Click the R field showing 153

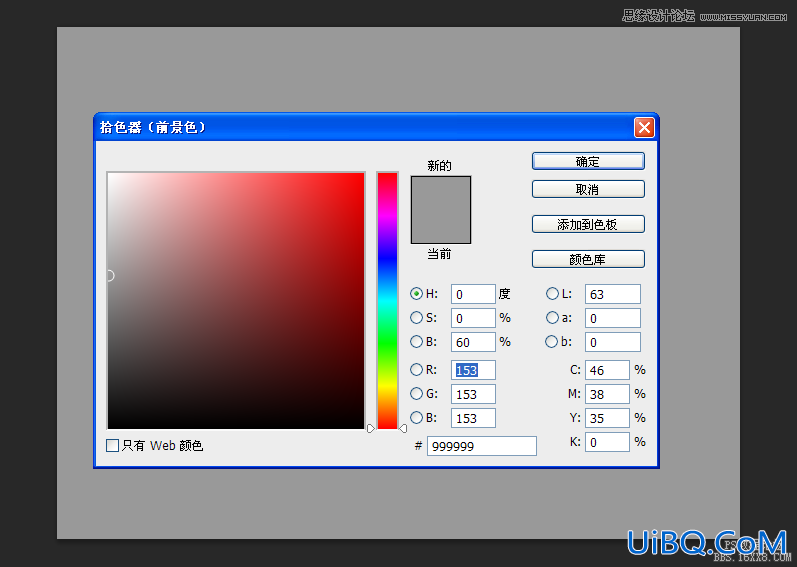(x=473, y=370)
